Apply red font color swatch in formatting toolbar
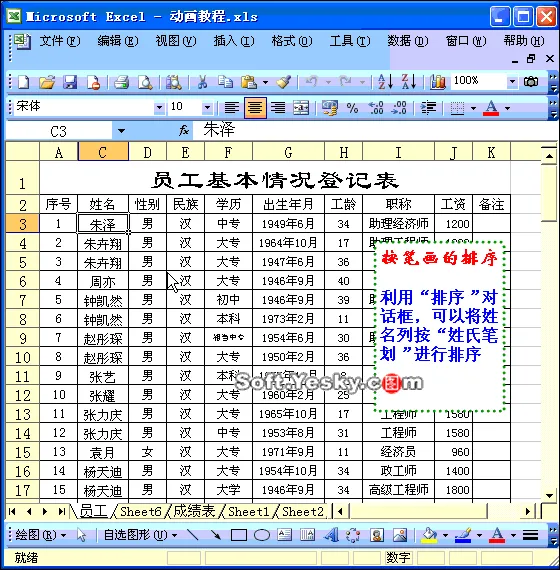560x570 pixels. [x=491, y=108]
